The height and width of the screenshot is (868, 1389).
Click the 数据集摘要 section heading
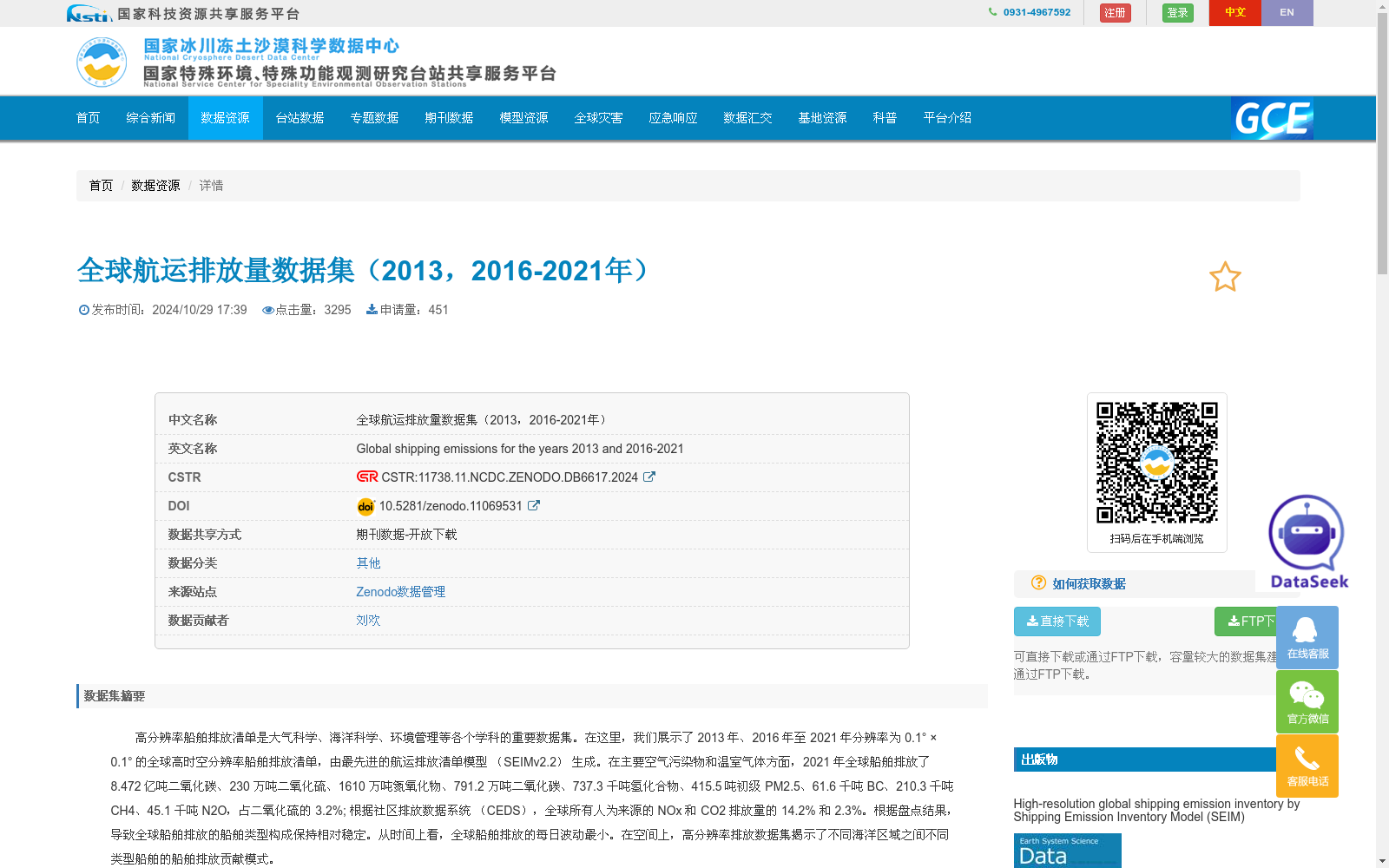click(115, 696)
